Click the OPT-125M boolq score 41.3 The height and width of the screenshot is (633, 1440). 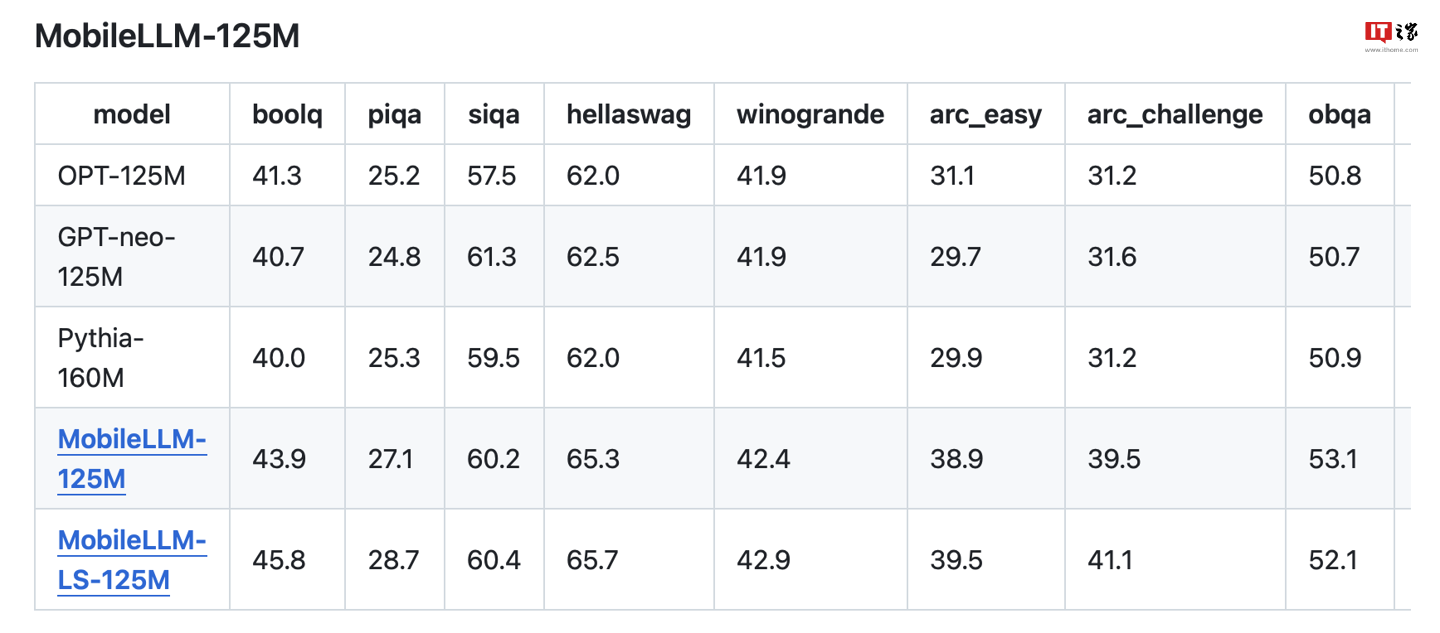click(277, 176)
